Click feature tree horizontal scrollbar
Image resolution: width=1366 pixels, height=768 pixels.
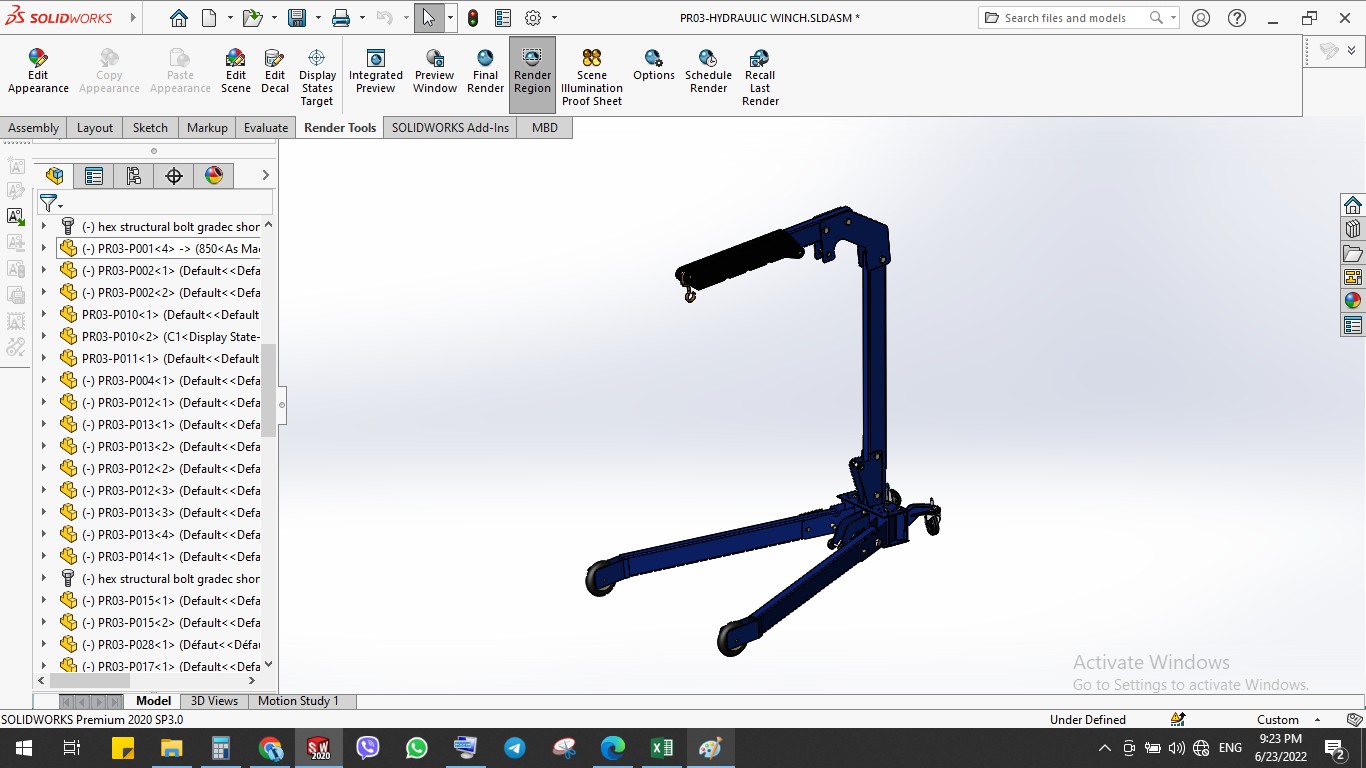[x=91, y=680]
